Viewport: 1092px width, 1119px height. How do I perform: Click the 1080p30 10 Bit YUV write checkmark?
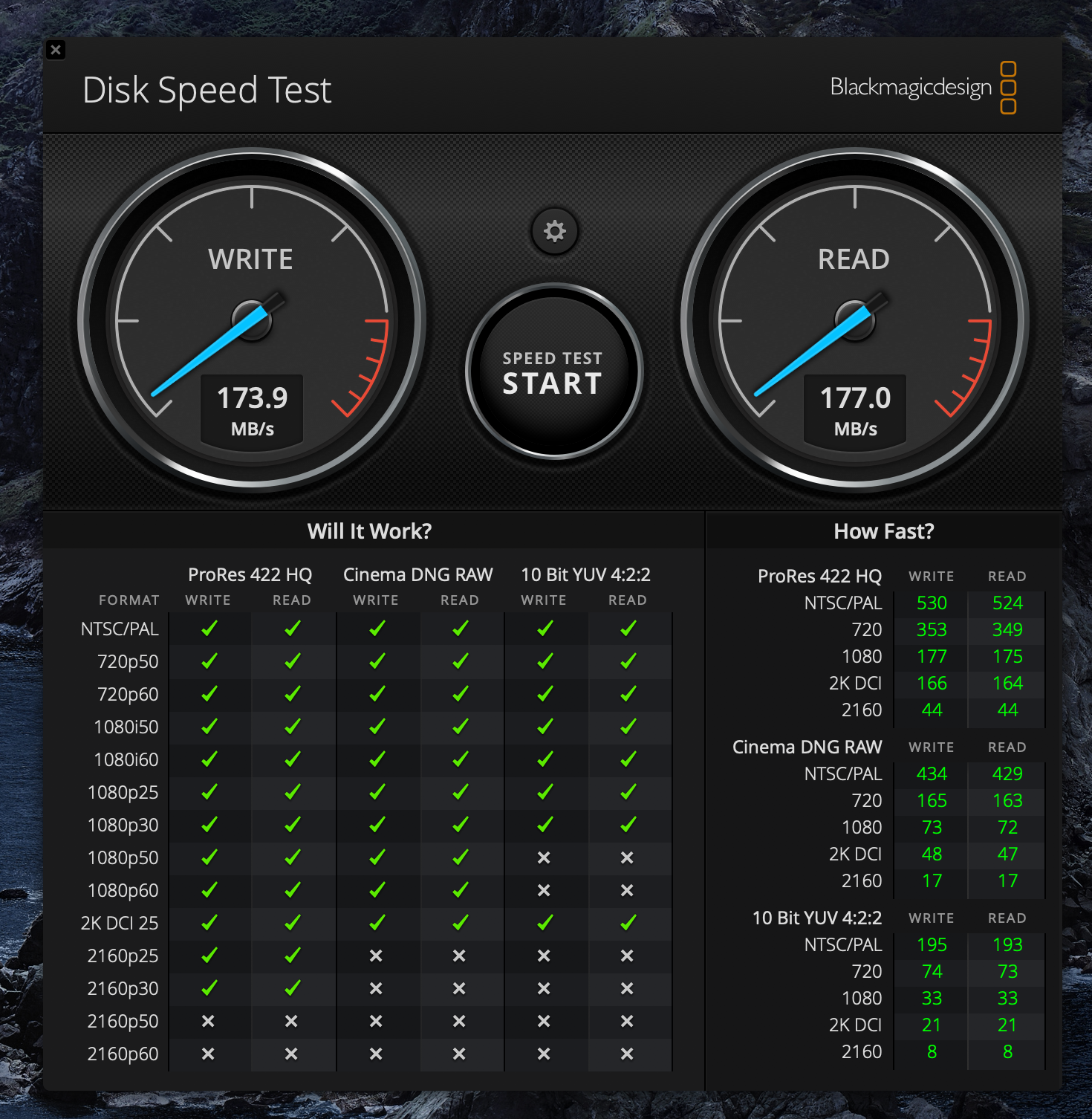tap(545, 824)
